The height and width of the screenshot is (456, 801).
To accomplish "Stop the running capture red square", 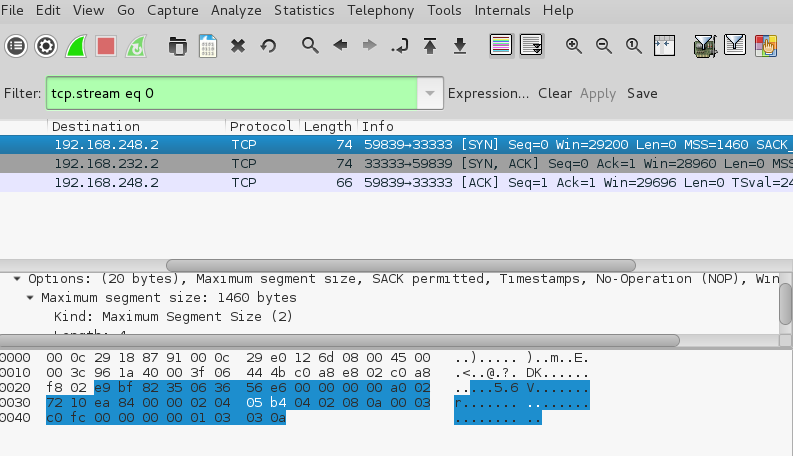I will point(106,46).
